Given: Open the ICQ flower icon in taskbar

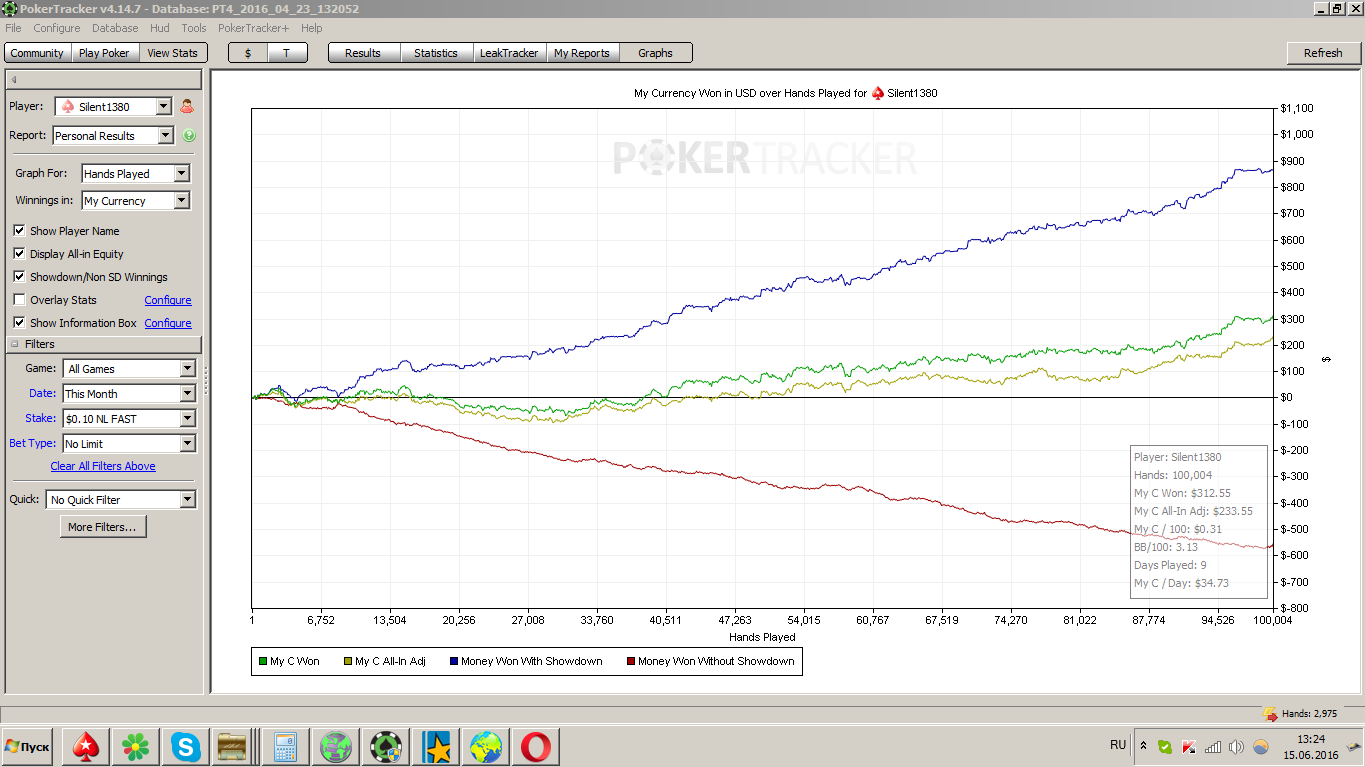Looking at the screenshot, I should click(135, 747).
